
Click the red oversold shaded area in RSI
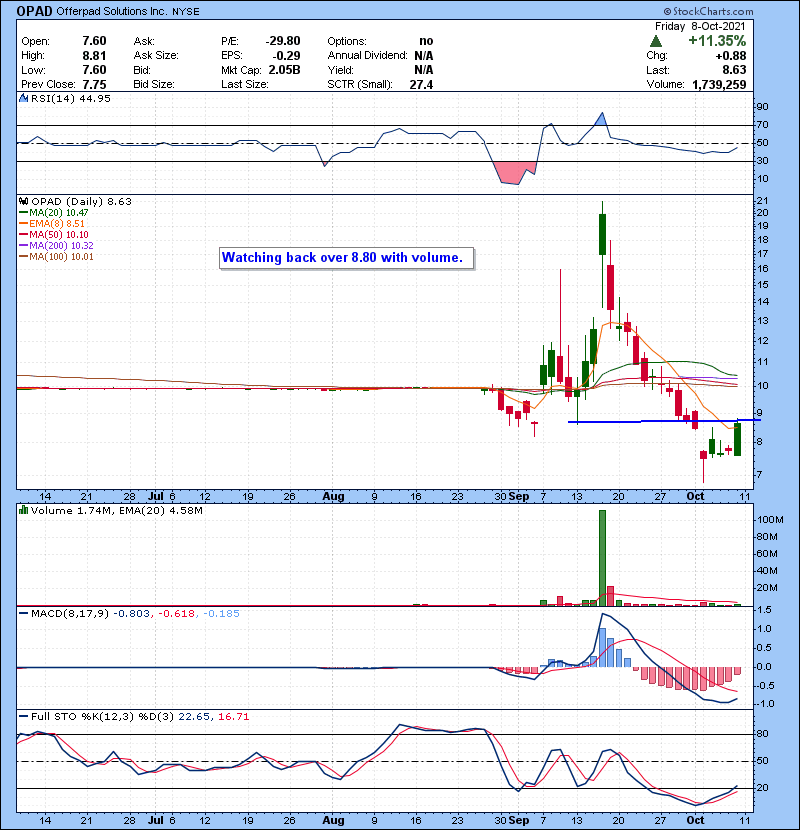[x=515, y=173]
